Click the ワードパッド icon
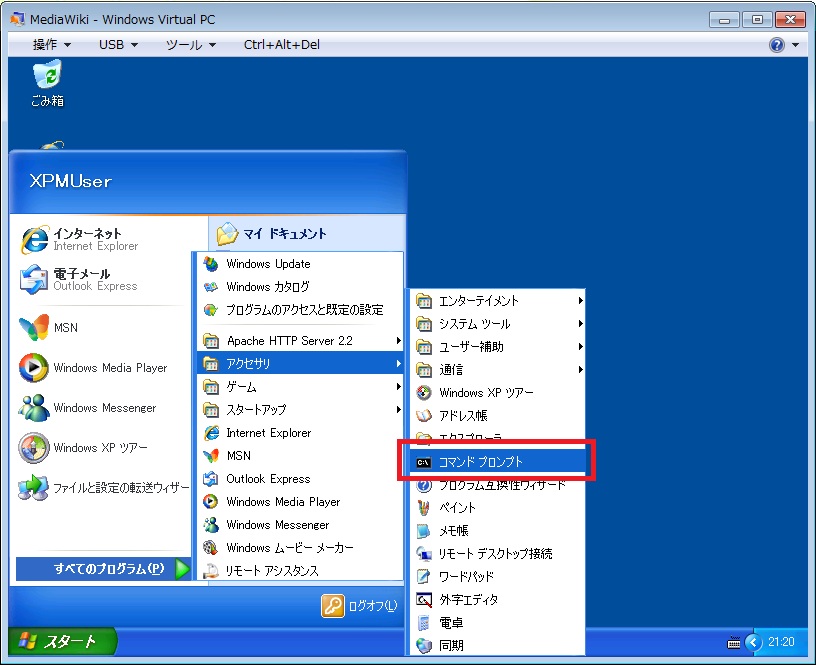Image resolution: width=816 pixels, height=665 pixels. [424, 577]
